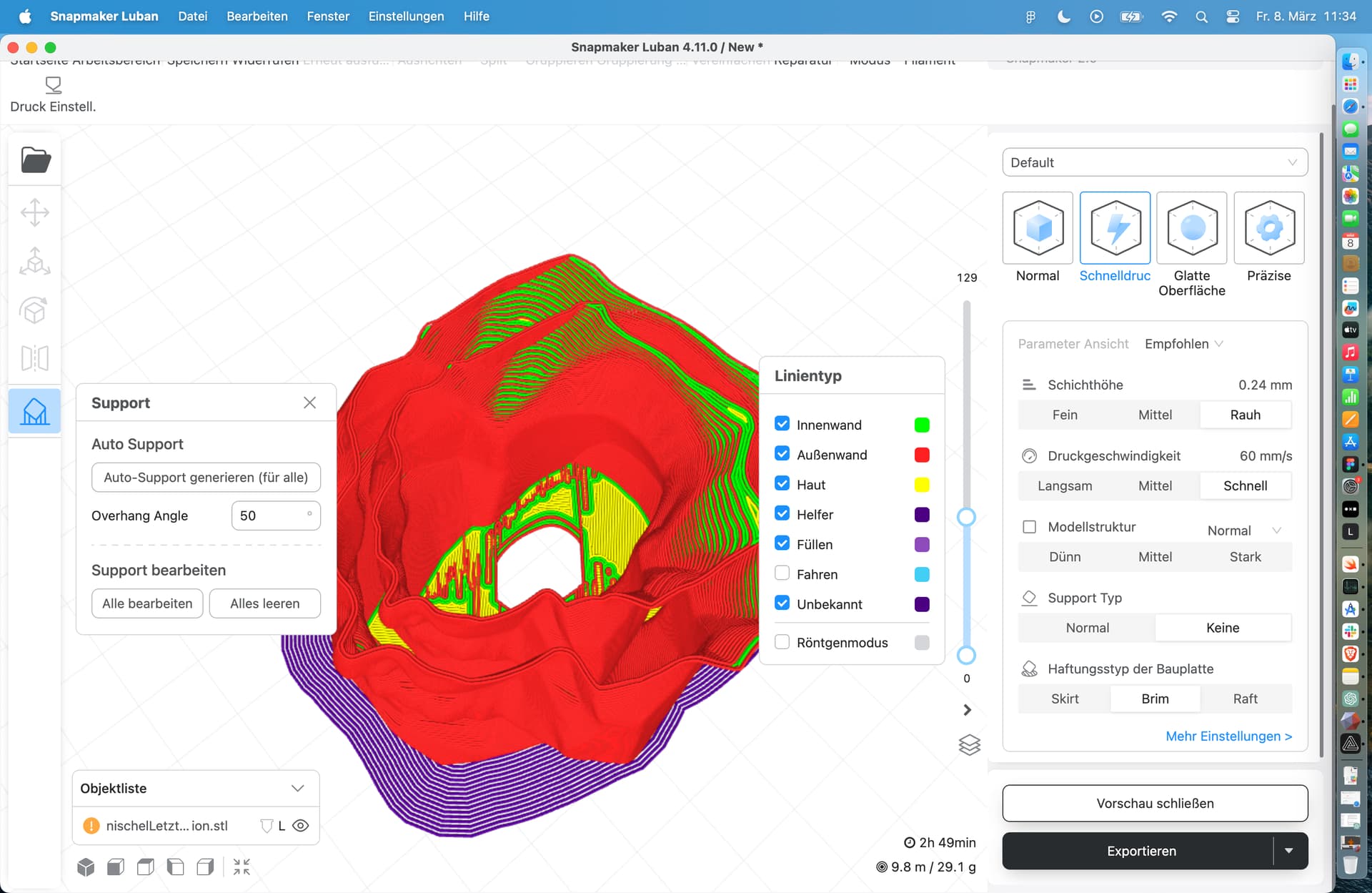Select the Move tool in sidebar
This screenshot has height=893, width=1372.
35,212
